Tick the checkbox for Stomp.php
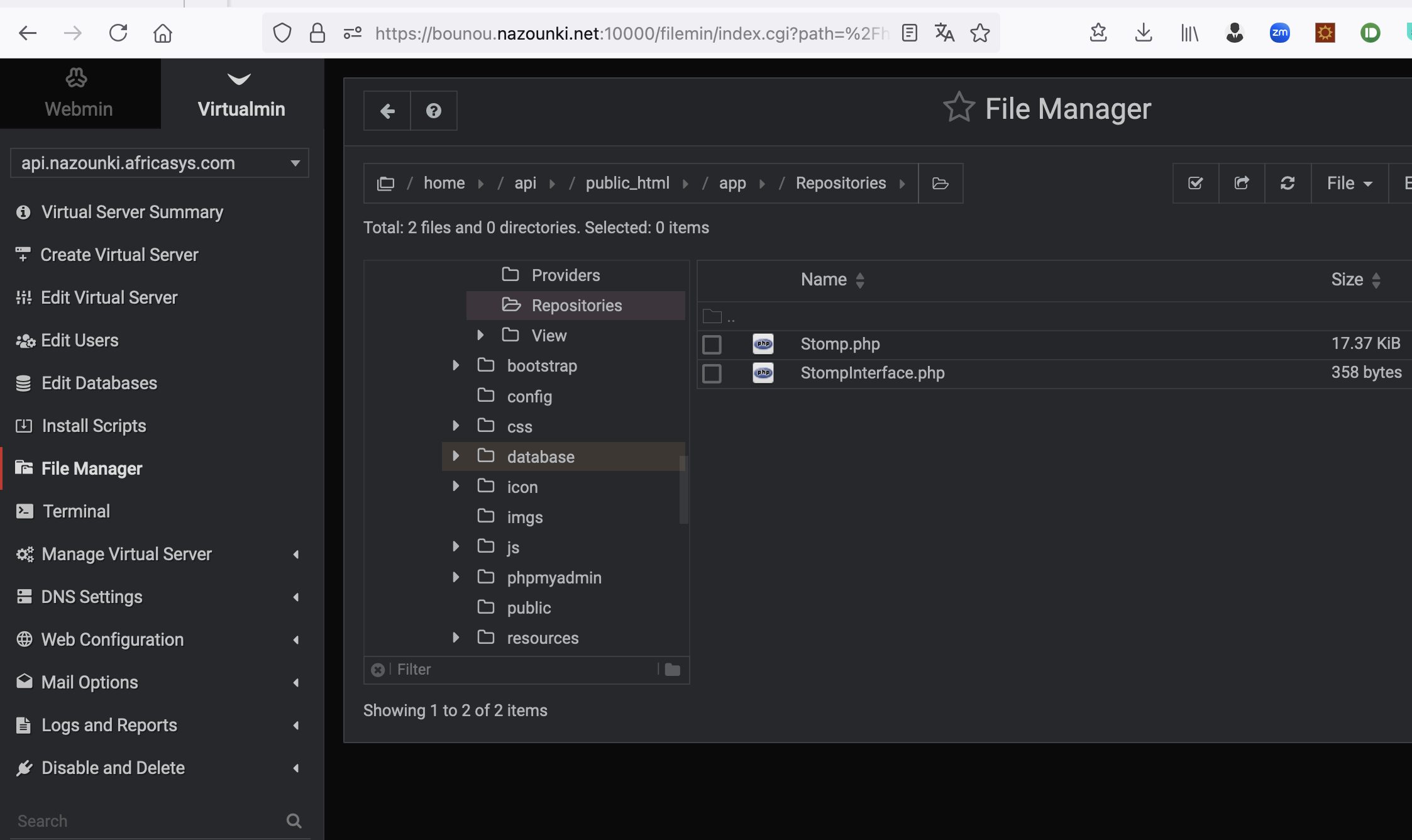This screenshot has width=1412, height=840. [x=712, y=345]
